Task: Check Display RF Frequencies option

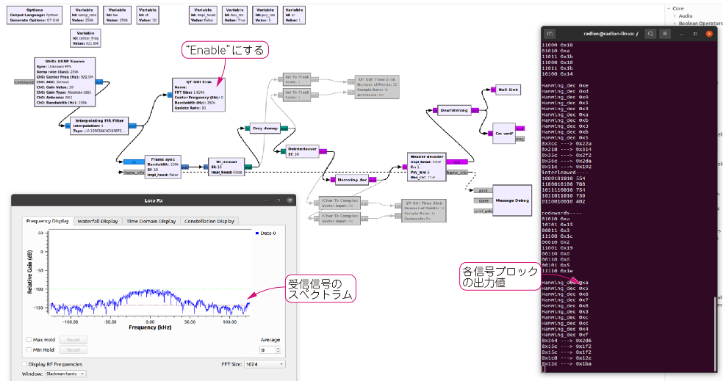Action: click(25, 364)
